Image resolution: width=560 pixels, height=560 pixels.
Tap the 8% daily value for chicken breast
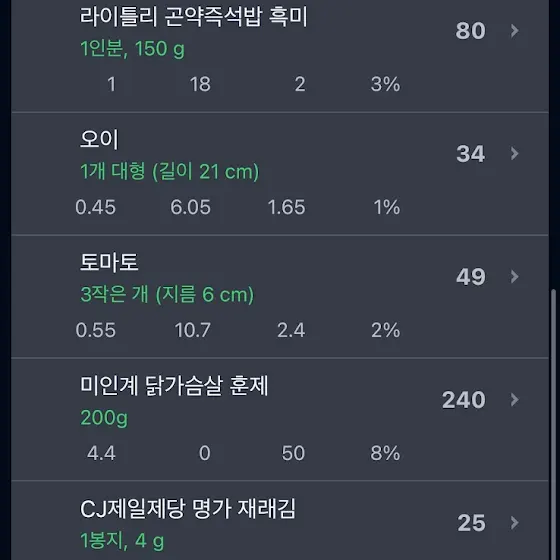coord(385,453)
